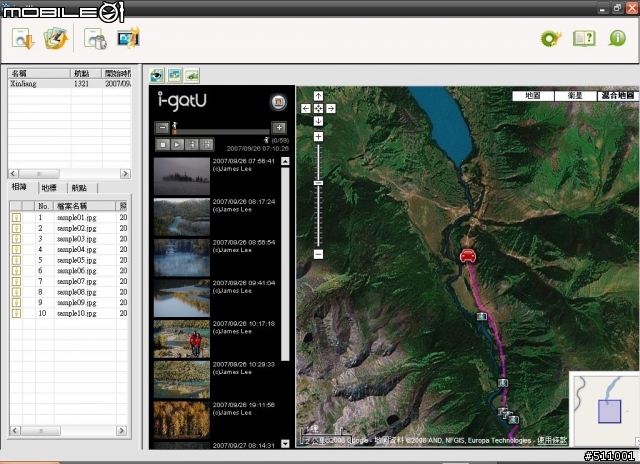Zoom out the map with minus button

(x=318, y=254)
